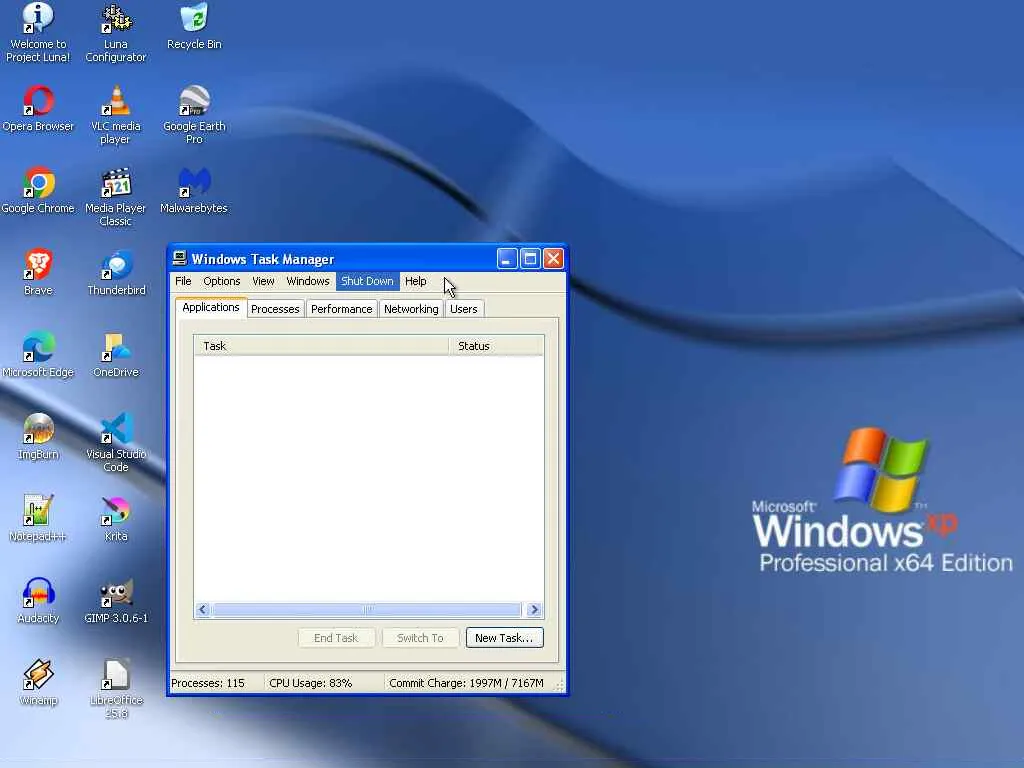Sort by the Status column header
Screen dimensions: 1024x768
496,345
